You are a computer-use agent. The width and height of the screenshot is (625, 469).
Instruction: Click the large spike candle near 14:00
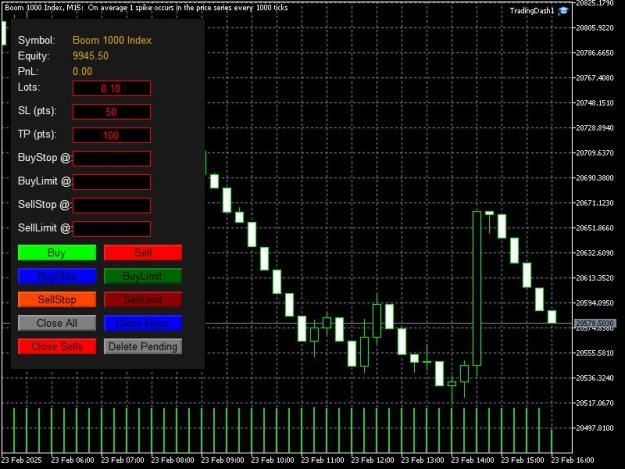pos(477,288)
